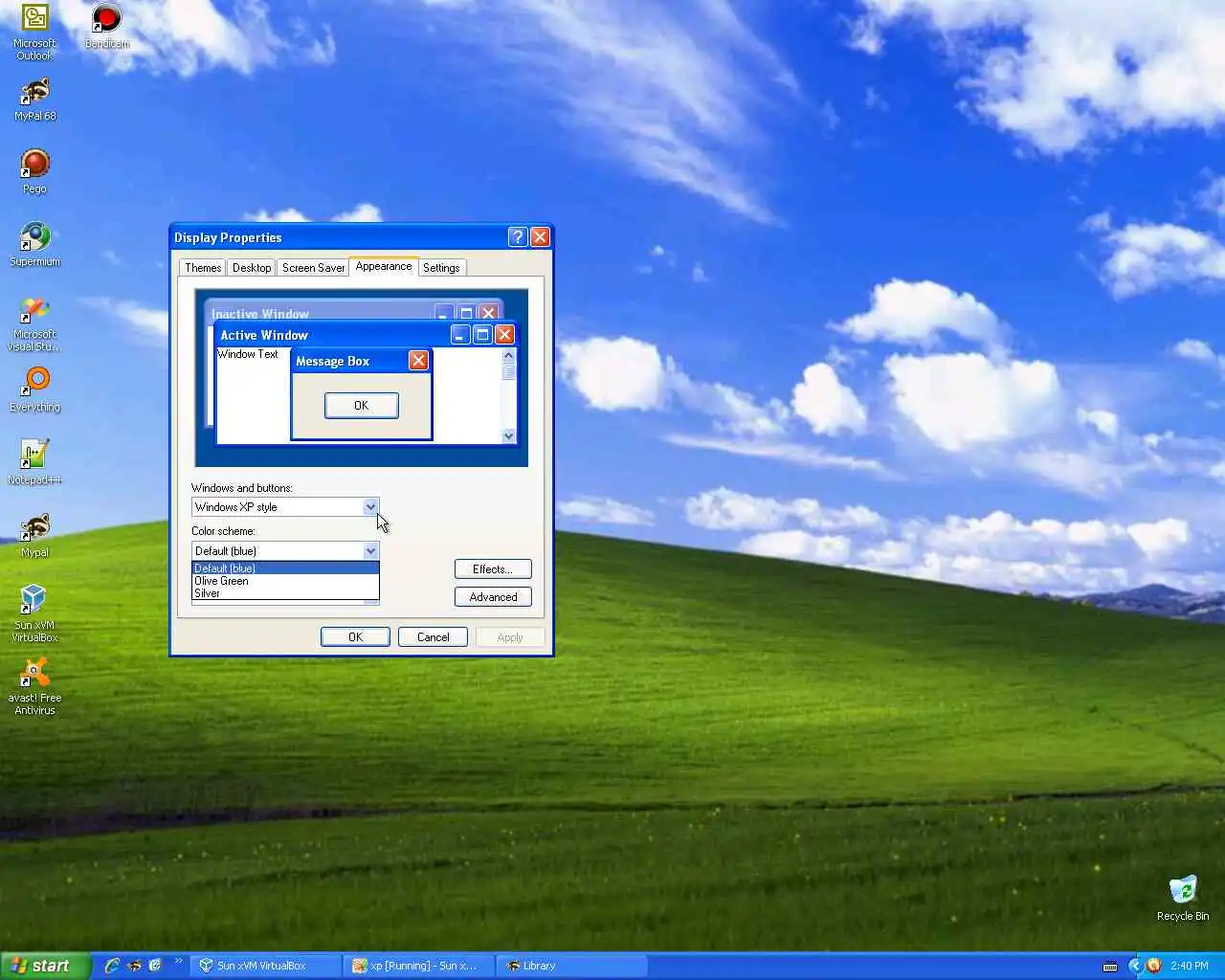
Task: Open Advanced appearance settings
Action: [493, 597]
